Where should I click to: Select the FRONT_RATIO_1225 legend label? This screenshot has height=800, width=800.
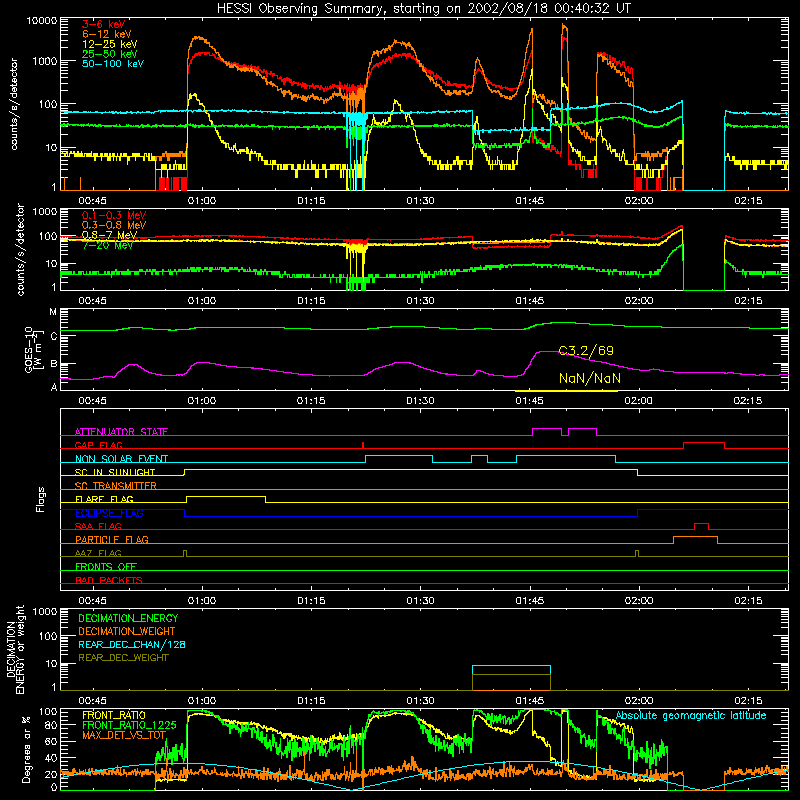129,725
